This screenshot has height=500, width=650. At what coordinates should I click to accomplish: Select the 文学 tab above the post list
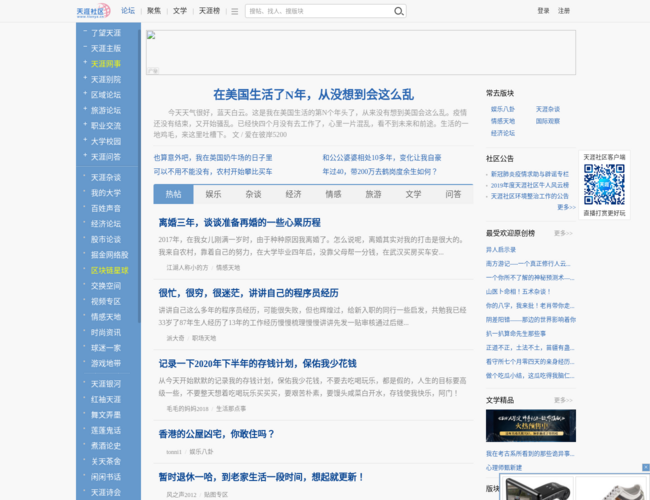[413, 194]
